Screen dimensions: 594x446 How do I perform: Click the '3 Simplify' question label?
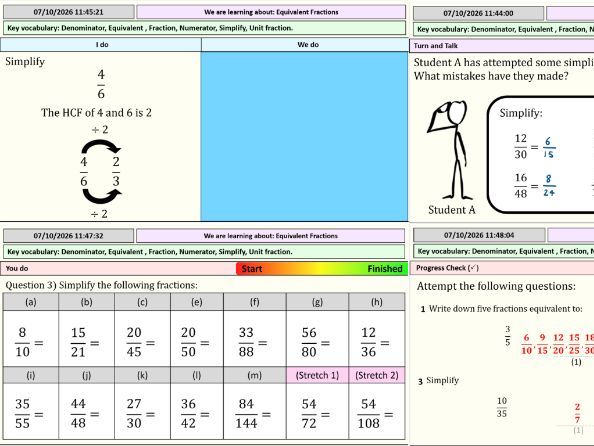coord(438,380)
